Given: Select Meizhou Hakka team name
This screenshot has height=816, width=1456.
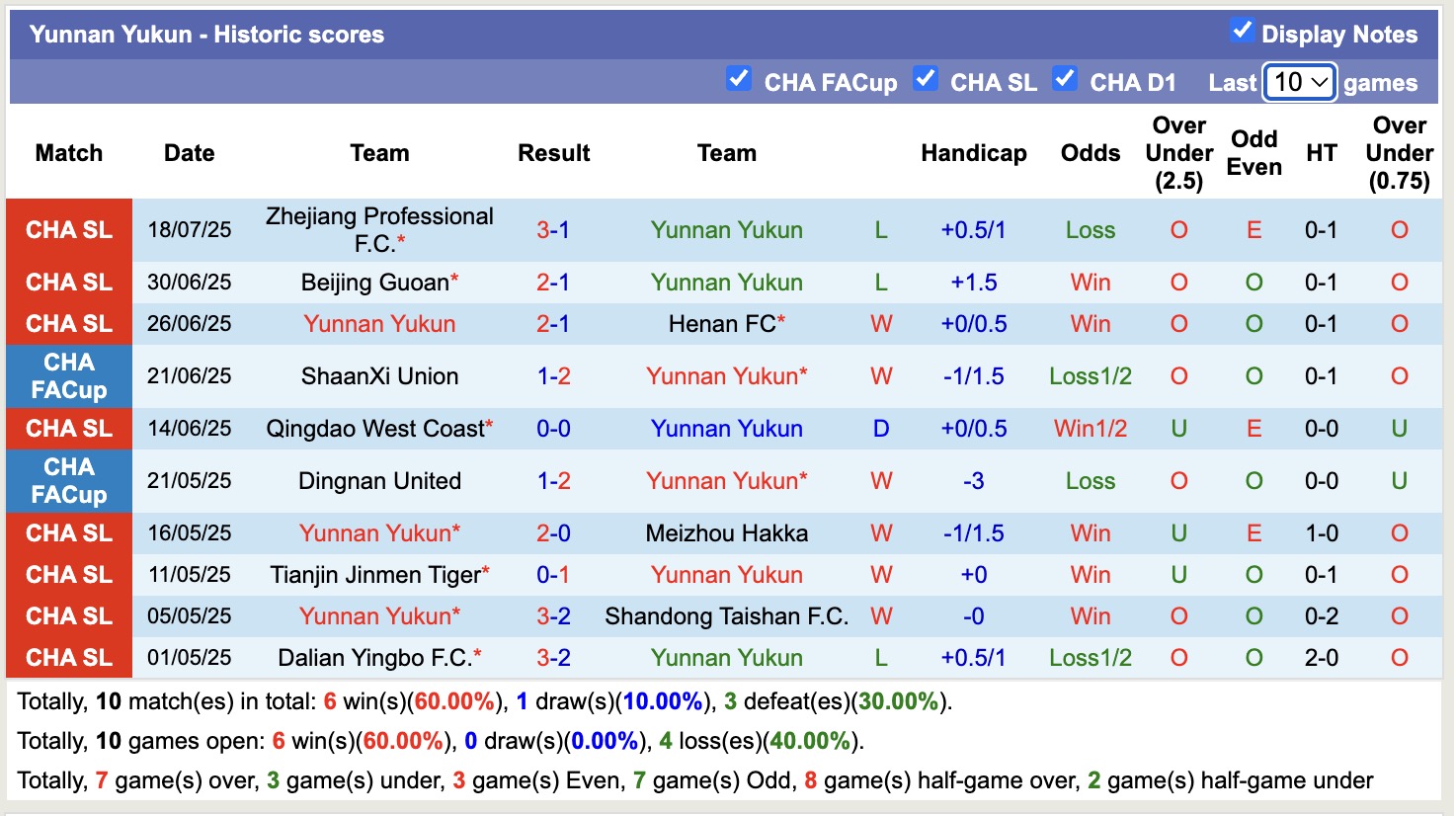Looking at the screenshot, I should click(x=726, y=532).
